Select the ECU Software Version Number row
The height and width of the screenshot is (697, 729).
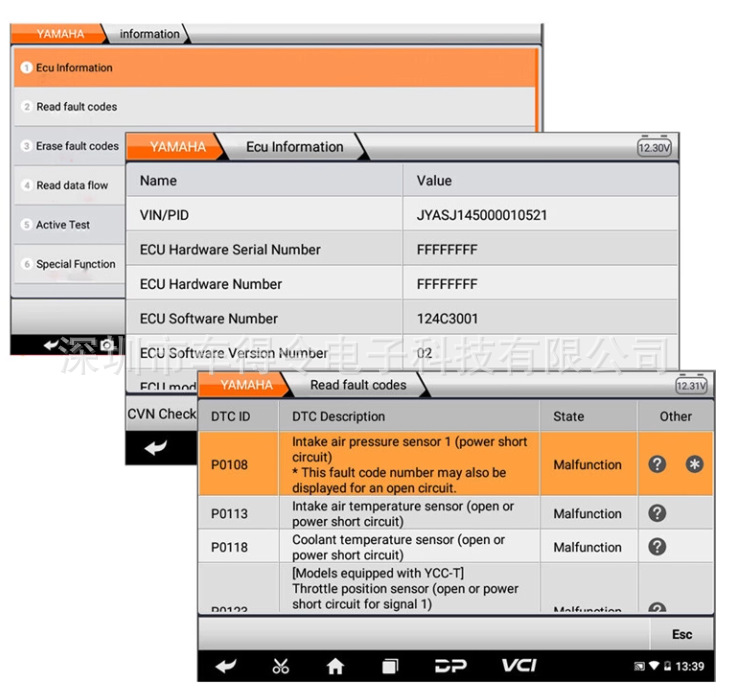point(402,352)
